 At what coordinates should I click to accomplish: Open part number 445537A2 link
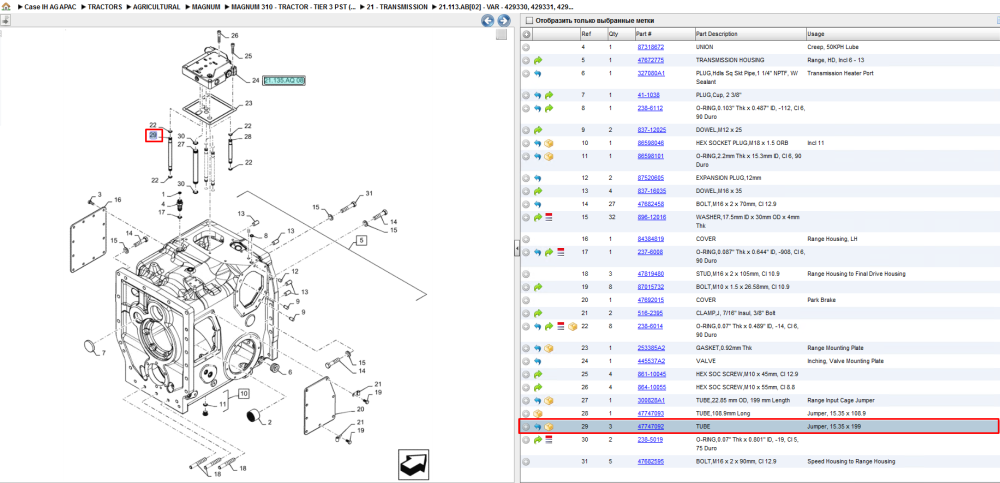(x=651, y=361)
